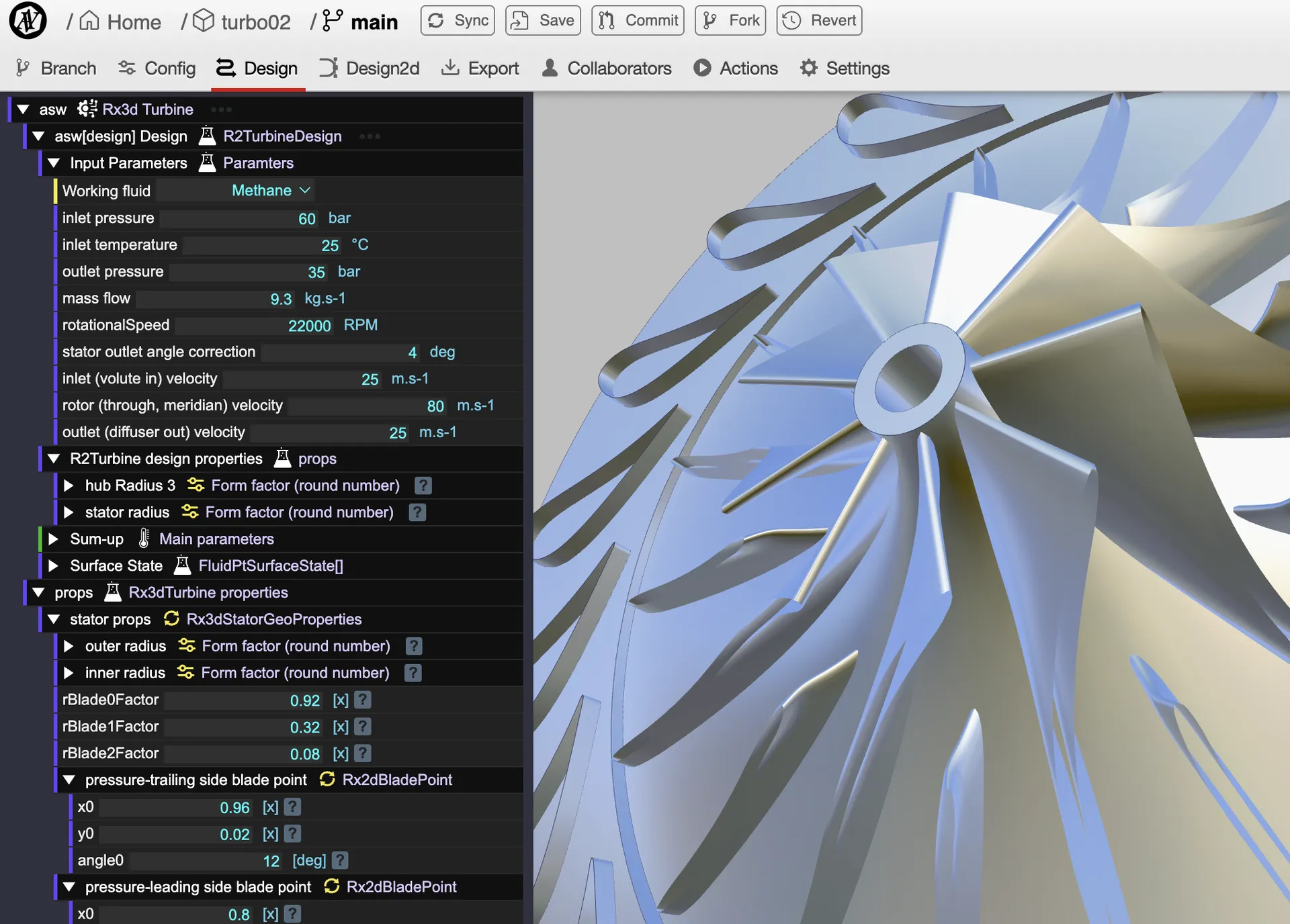Click the FluidPtSurfaceState flask icon
This screenshot has height=924, width=1290.
[x=182, y=565]
